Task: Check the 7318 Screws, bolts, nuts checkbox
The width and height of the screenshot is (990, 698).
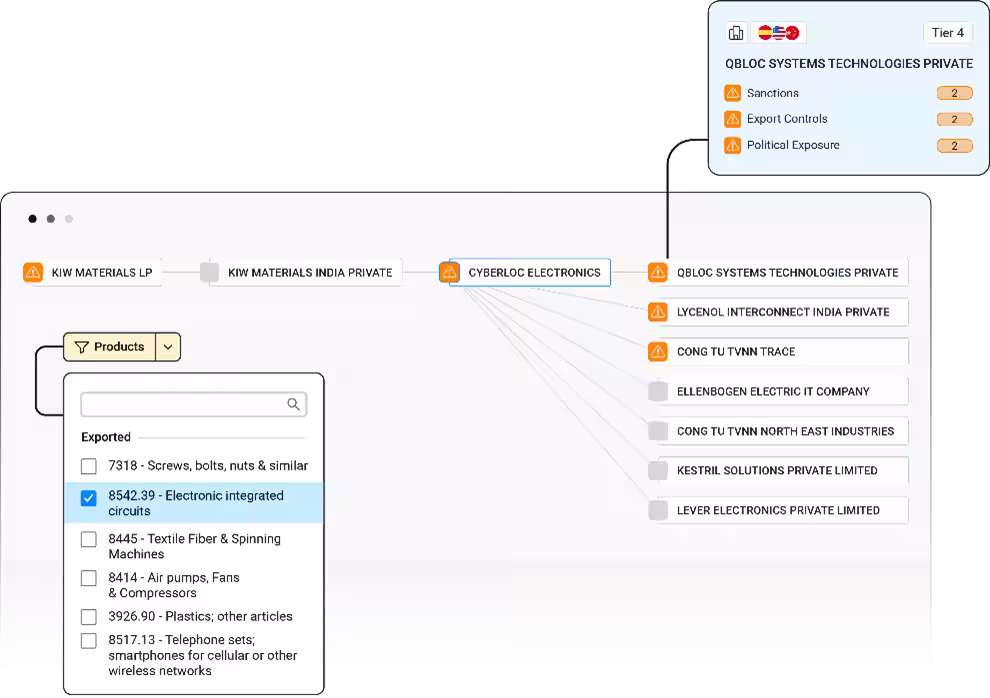Action: pos(89,466)
